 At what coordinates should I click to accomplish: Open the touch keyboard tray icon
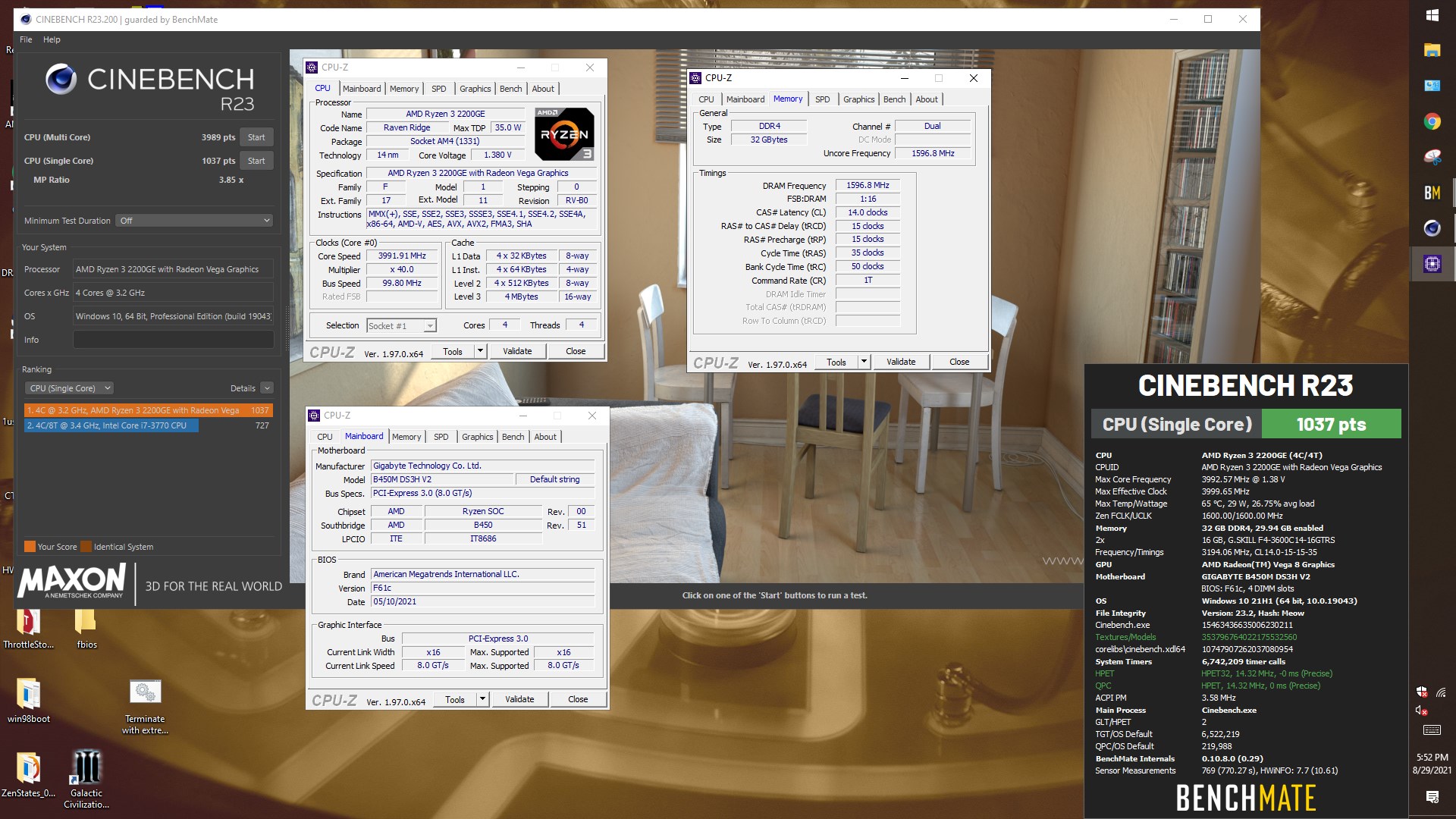click(1432, 730)
